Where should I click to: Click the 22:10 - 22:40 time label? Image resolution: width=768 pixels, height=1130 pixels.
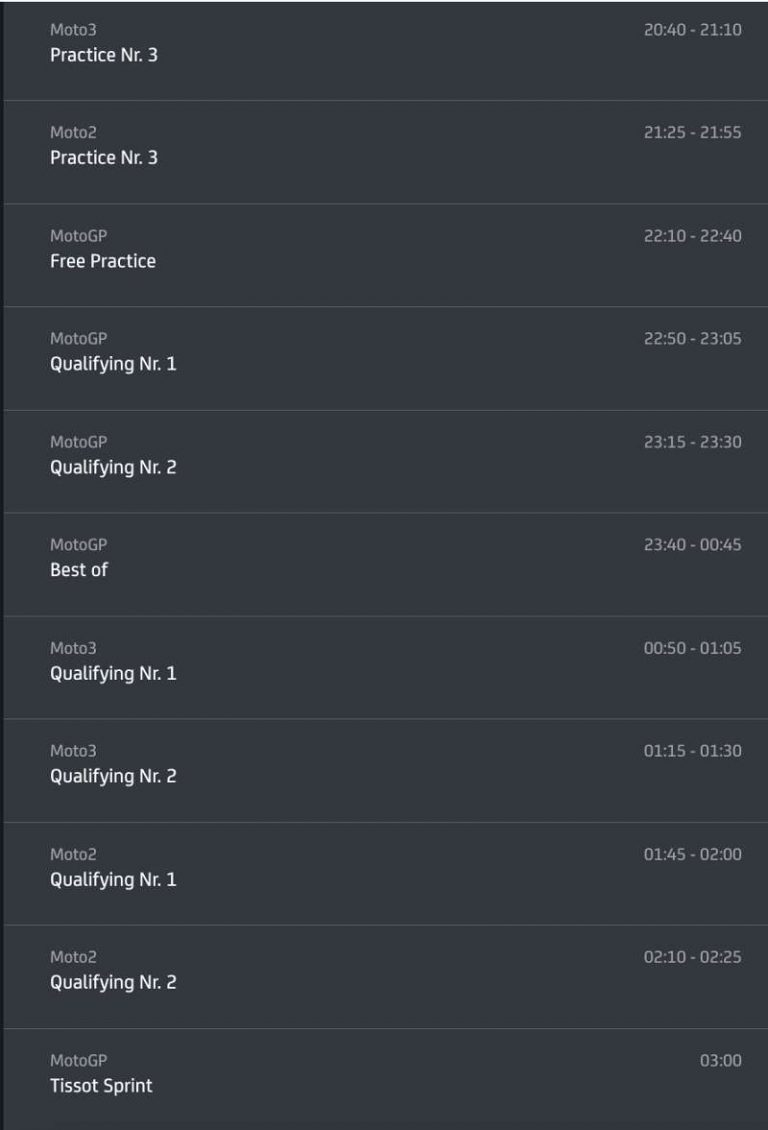pyautogui.click(x=692, y=236)
